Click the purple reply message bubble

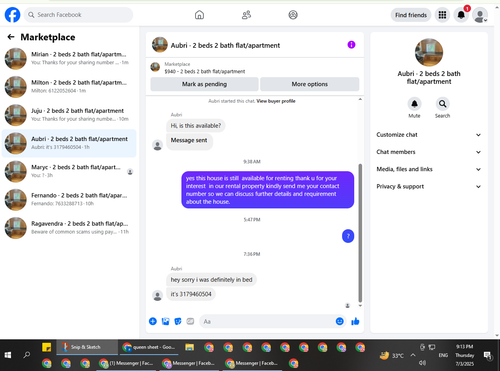click(x=268, y=190)
